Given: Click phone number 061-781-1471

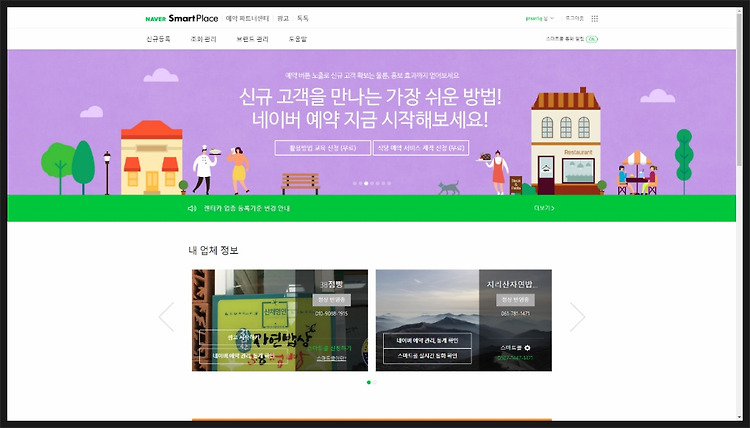Looking at the screenshot, I should pyautogui.click(x=515, y=314).
